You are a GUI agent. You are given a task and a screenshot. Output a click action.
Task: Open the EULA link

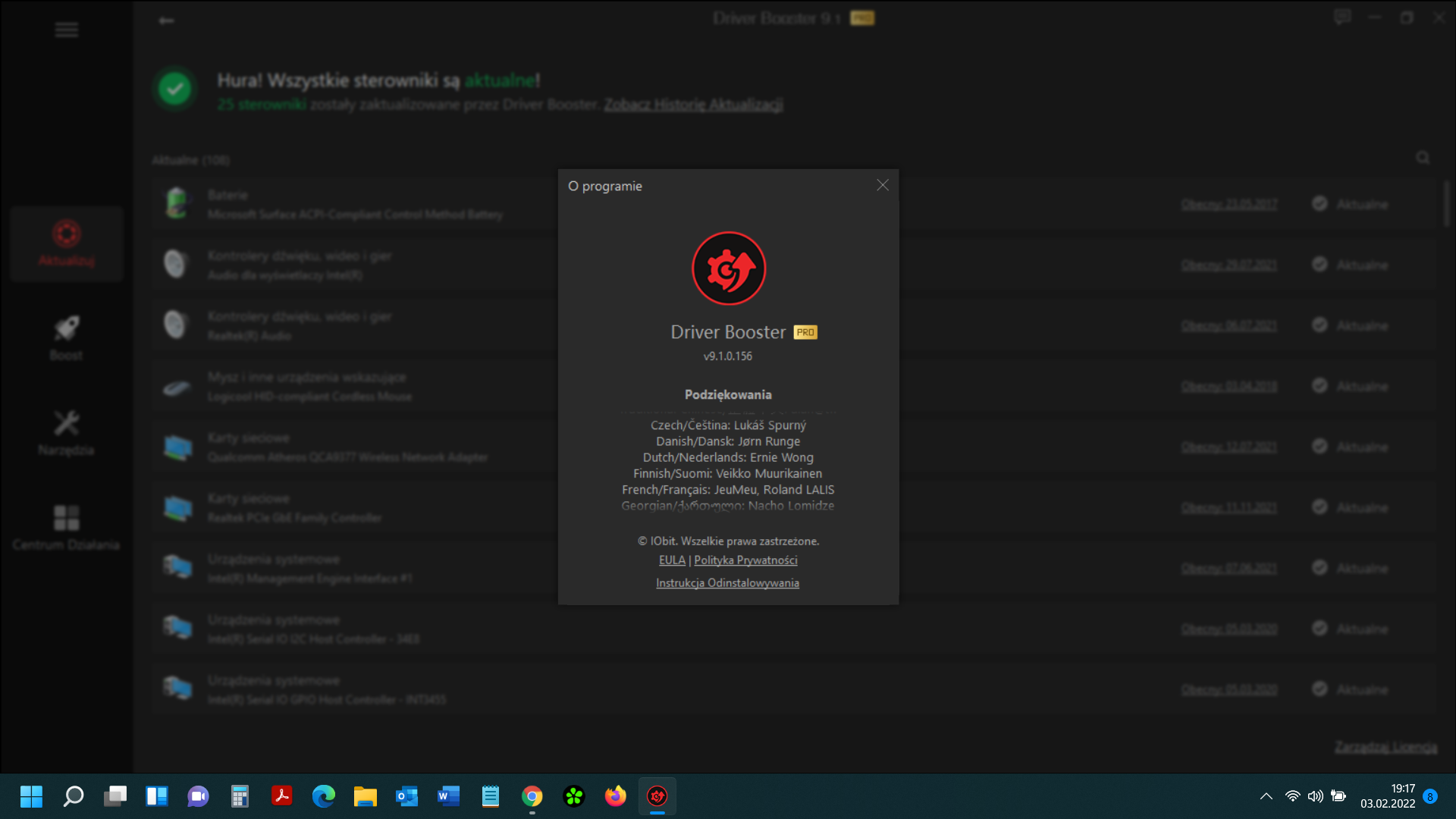672,560
